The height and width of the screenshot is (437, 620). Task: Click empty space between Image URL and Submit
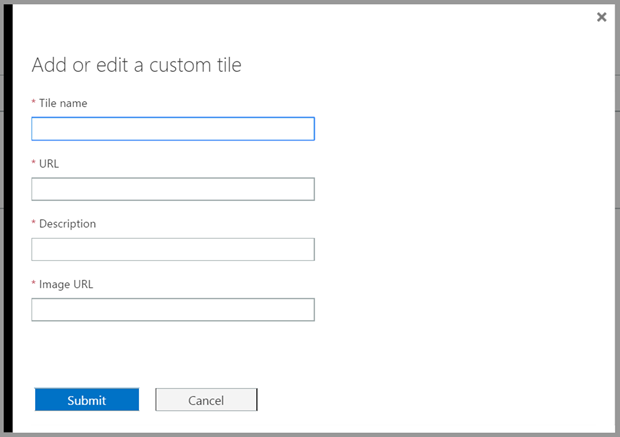[173, 353]
